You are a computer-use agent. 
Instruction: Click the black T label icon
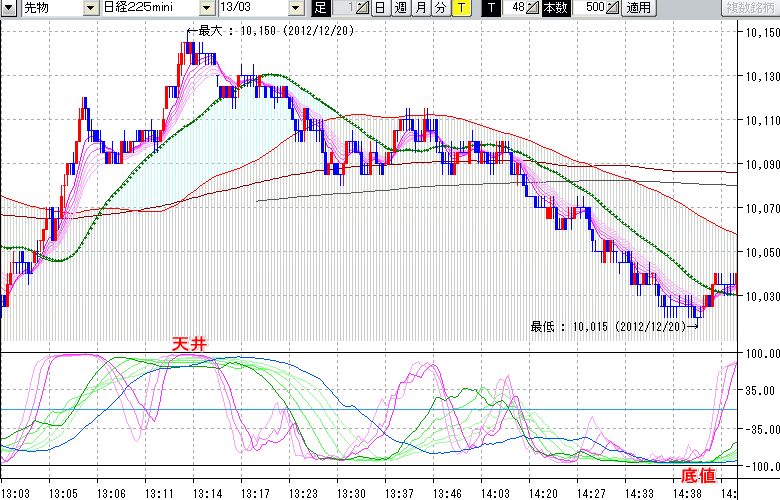point(490,8)
